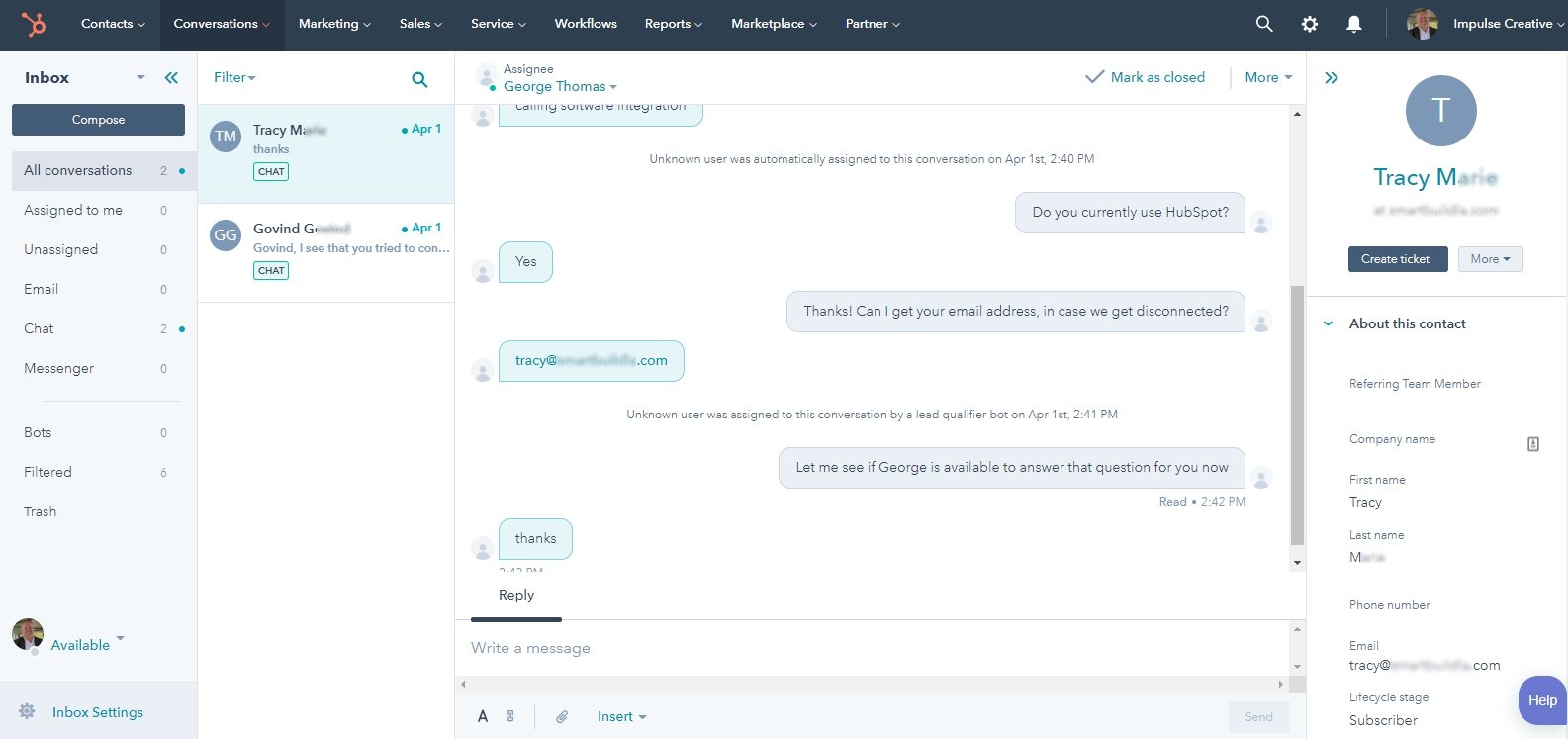
Task: Collapse the inbox sidebar with double-chevron
Action: point(171,78)
